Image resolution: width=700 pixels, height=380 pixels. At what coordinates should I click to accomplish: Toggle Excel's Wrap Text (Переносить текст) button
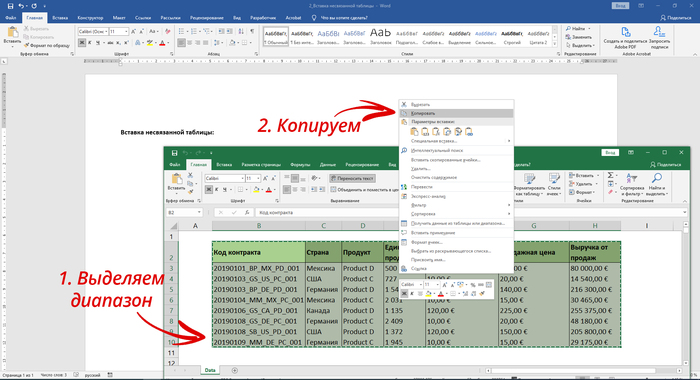coord(353,178)
